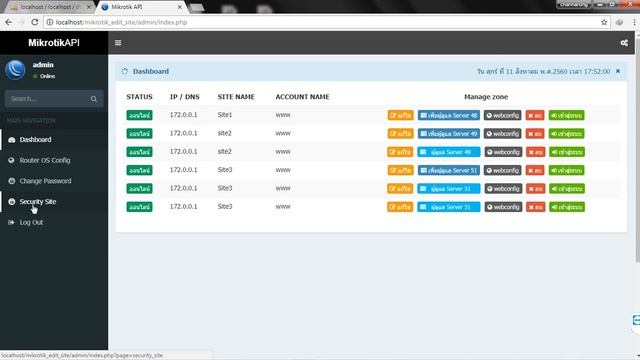Viewport: 640px width, 360px height.
Task: Open the Chrome menu dots icon
Action: tap(634, 22)
